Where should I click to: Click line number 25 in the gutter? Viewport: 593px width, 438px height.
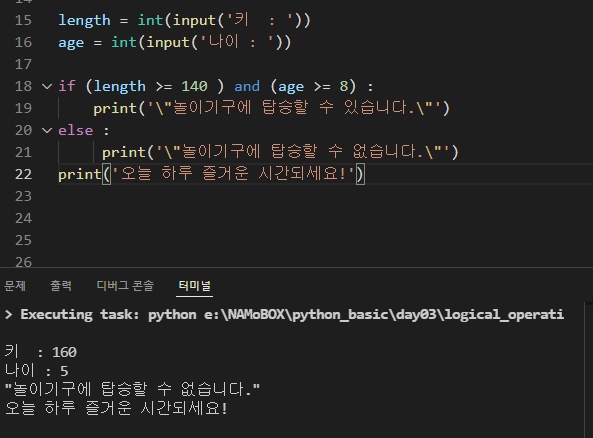pyautogui.click(x=23, y=240)
